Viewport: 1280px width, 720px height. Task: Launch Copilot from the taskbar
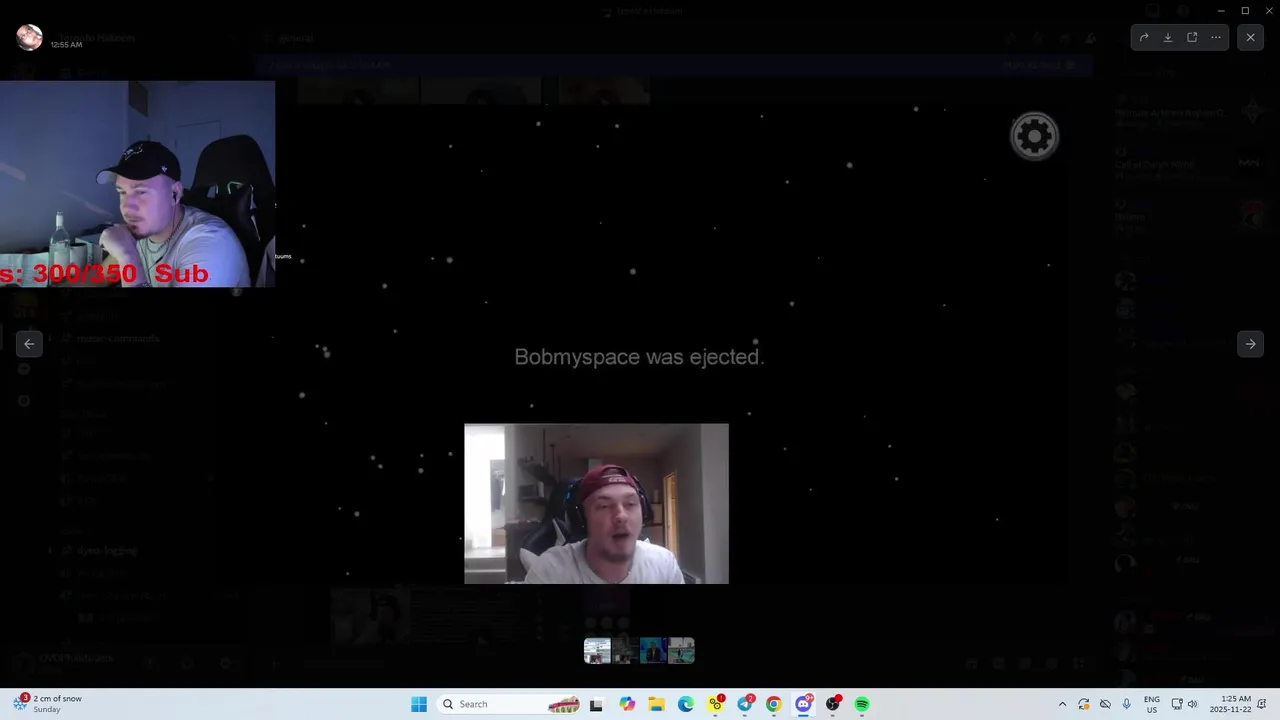click(627, 704)
